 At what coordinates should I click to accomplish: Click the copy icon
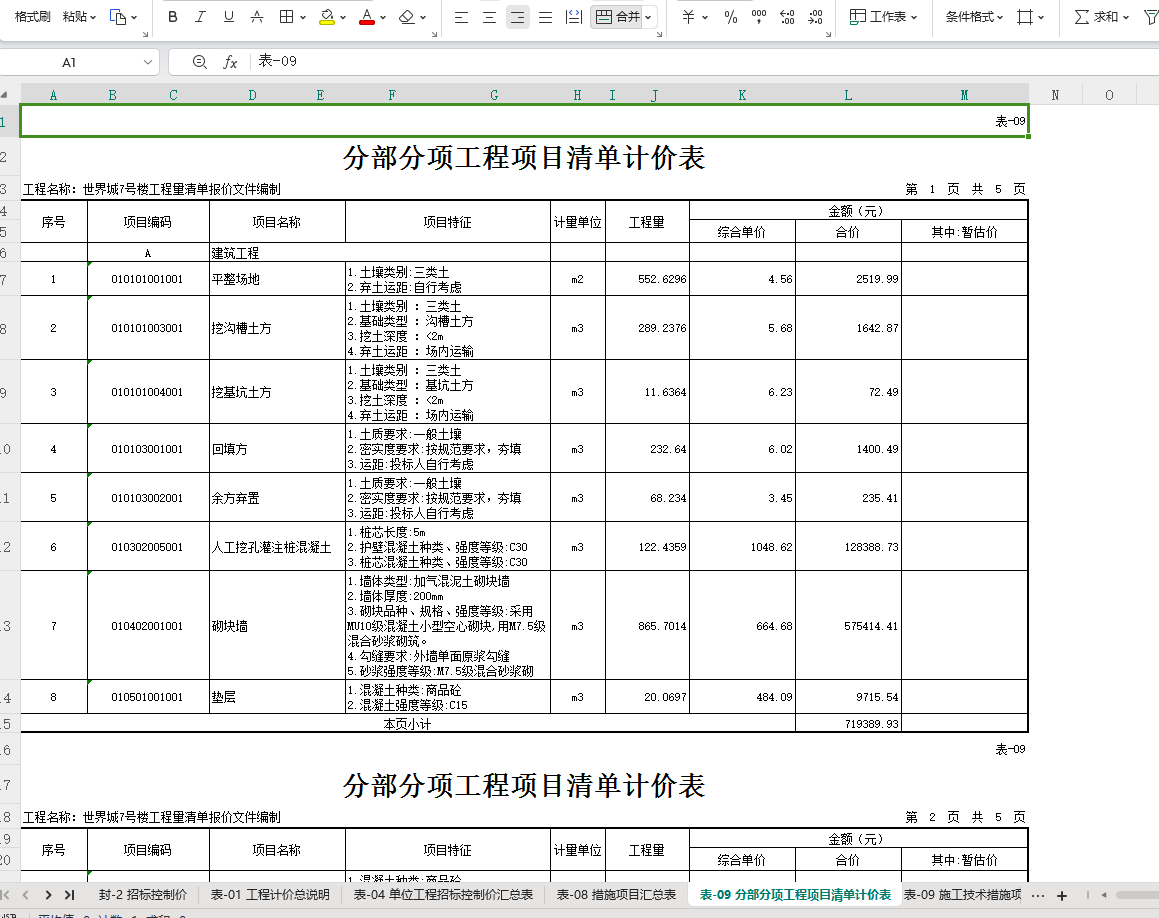(x=118, y=16)
